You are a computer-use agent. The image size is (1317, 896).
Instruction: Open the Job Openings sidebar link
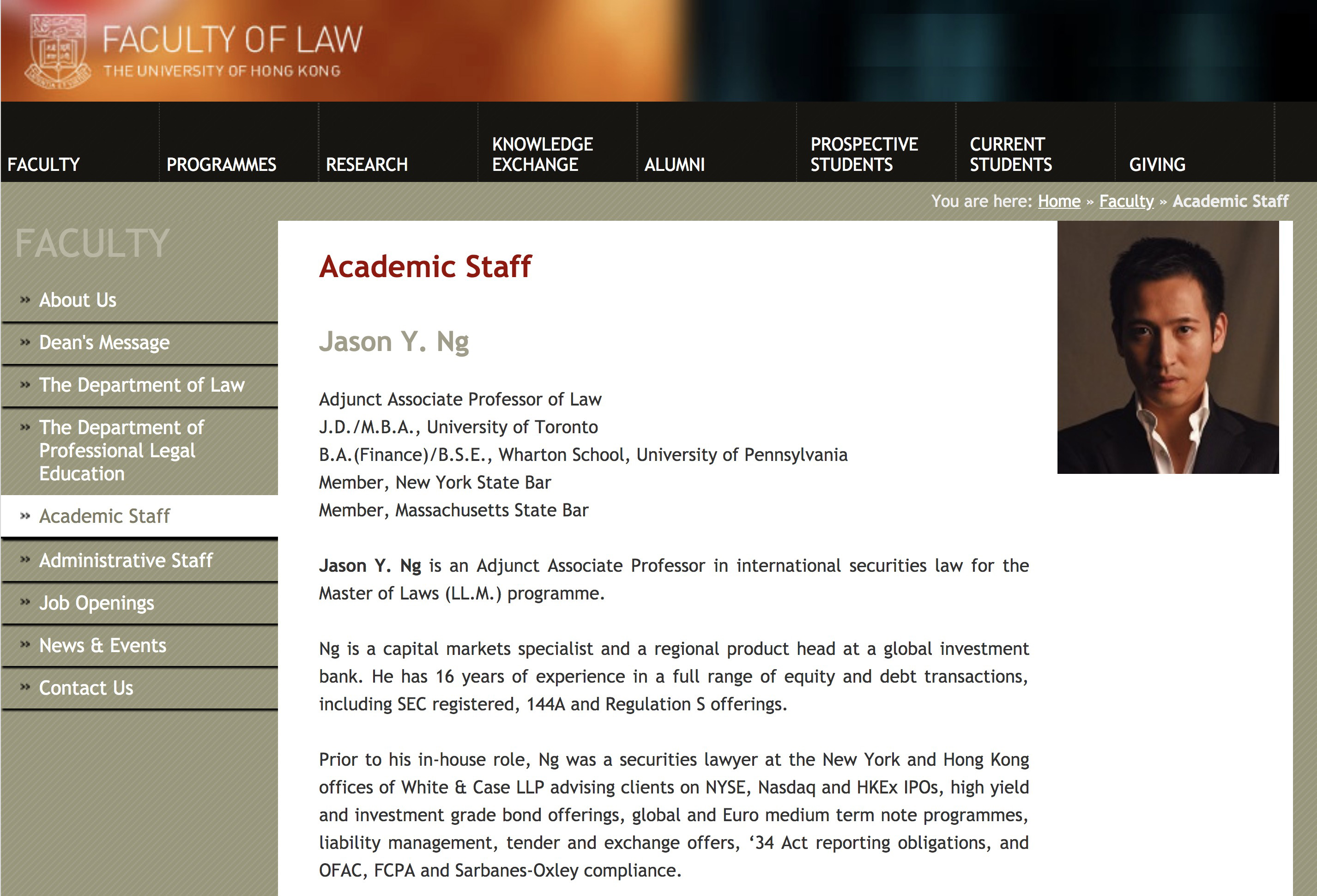coord(97,602)
